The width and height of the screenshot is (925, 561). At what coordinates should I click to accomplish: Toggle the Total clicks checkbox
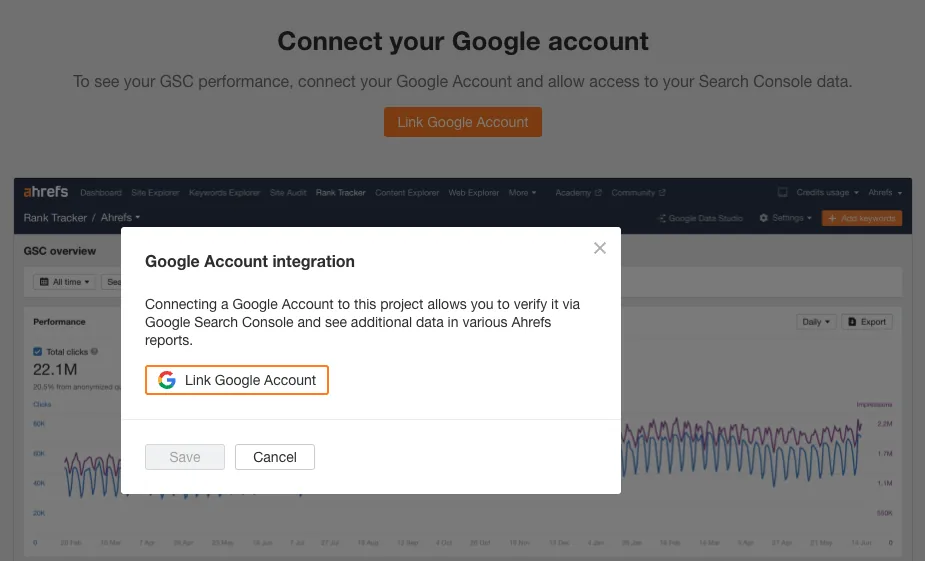click(x=38, y=352)
